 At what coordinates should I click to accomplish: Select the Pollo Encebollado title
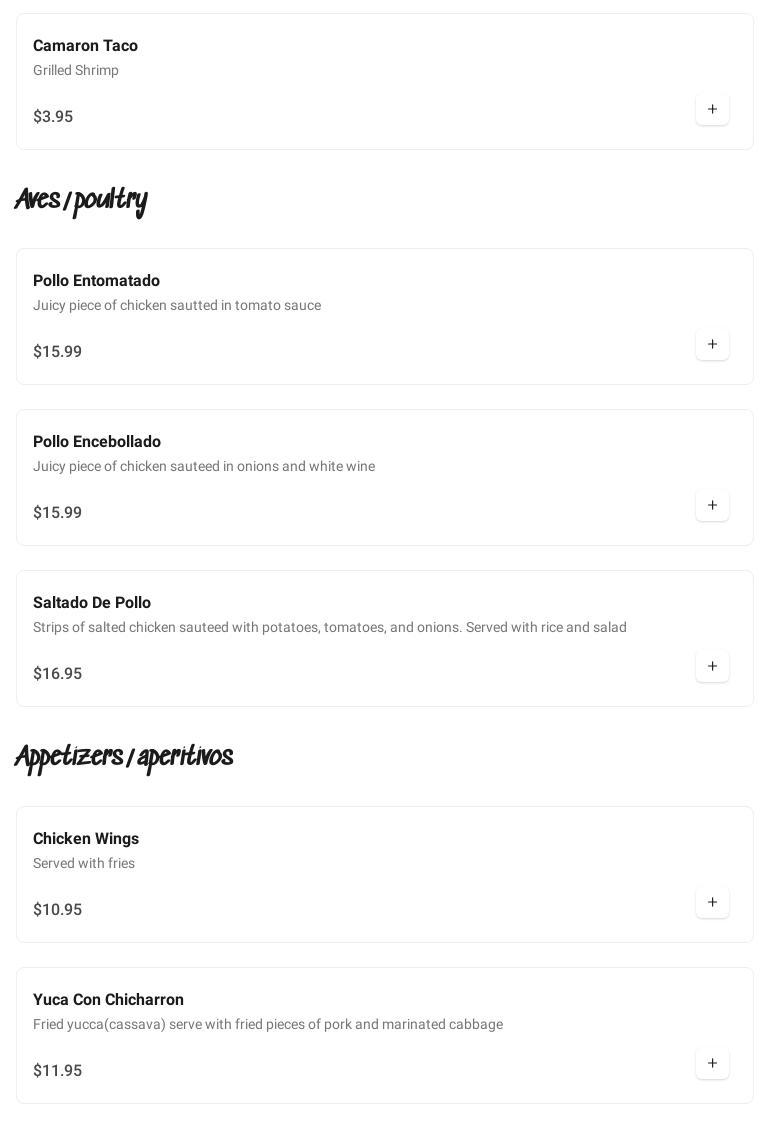point(97,442)
